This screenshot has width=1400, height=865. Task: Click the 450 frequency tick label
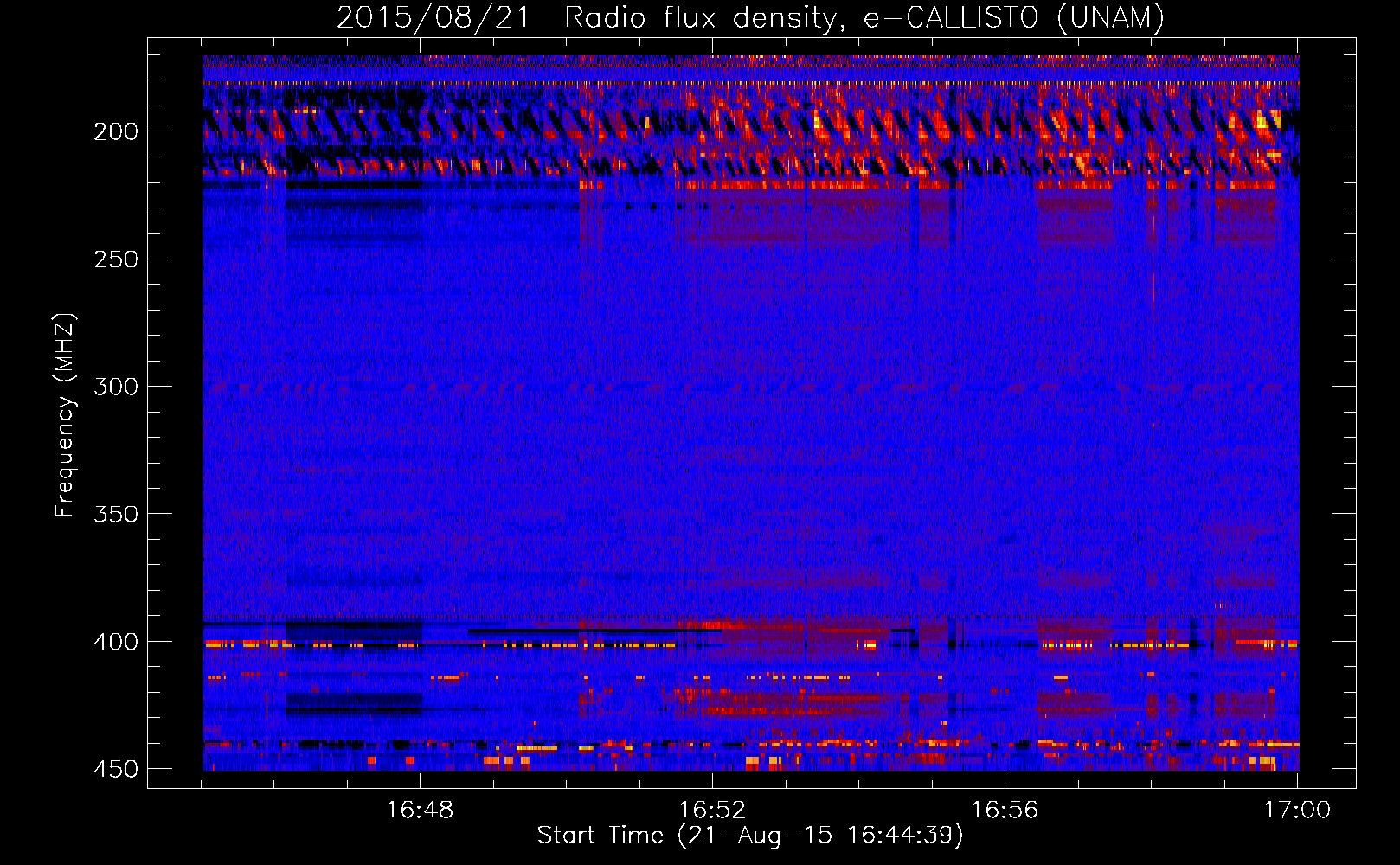(x=116, y=769)
